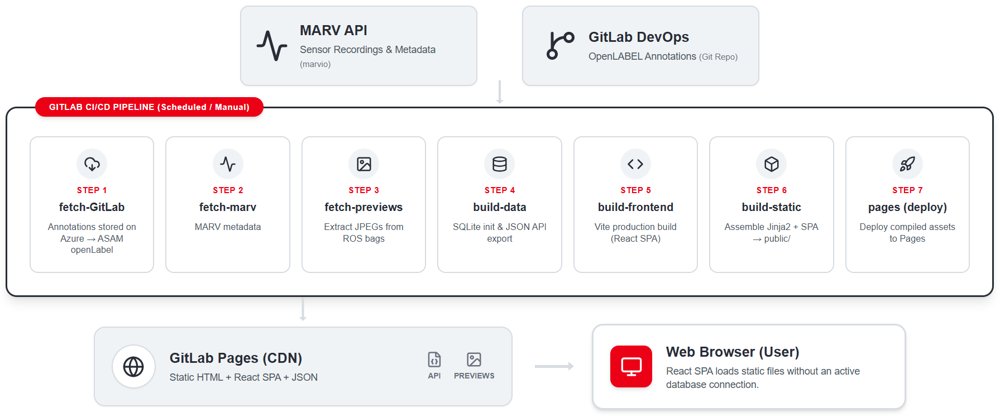Image resolution: width=1000 pixels, height=417 pixels.
Task: Click 'Assemble Jinja2 + SPA → public/' description
Action: point(772,233)
